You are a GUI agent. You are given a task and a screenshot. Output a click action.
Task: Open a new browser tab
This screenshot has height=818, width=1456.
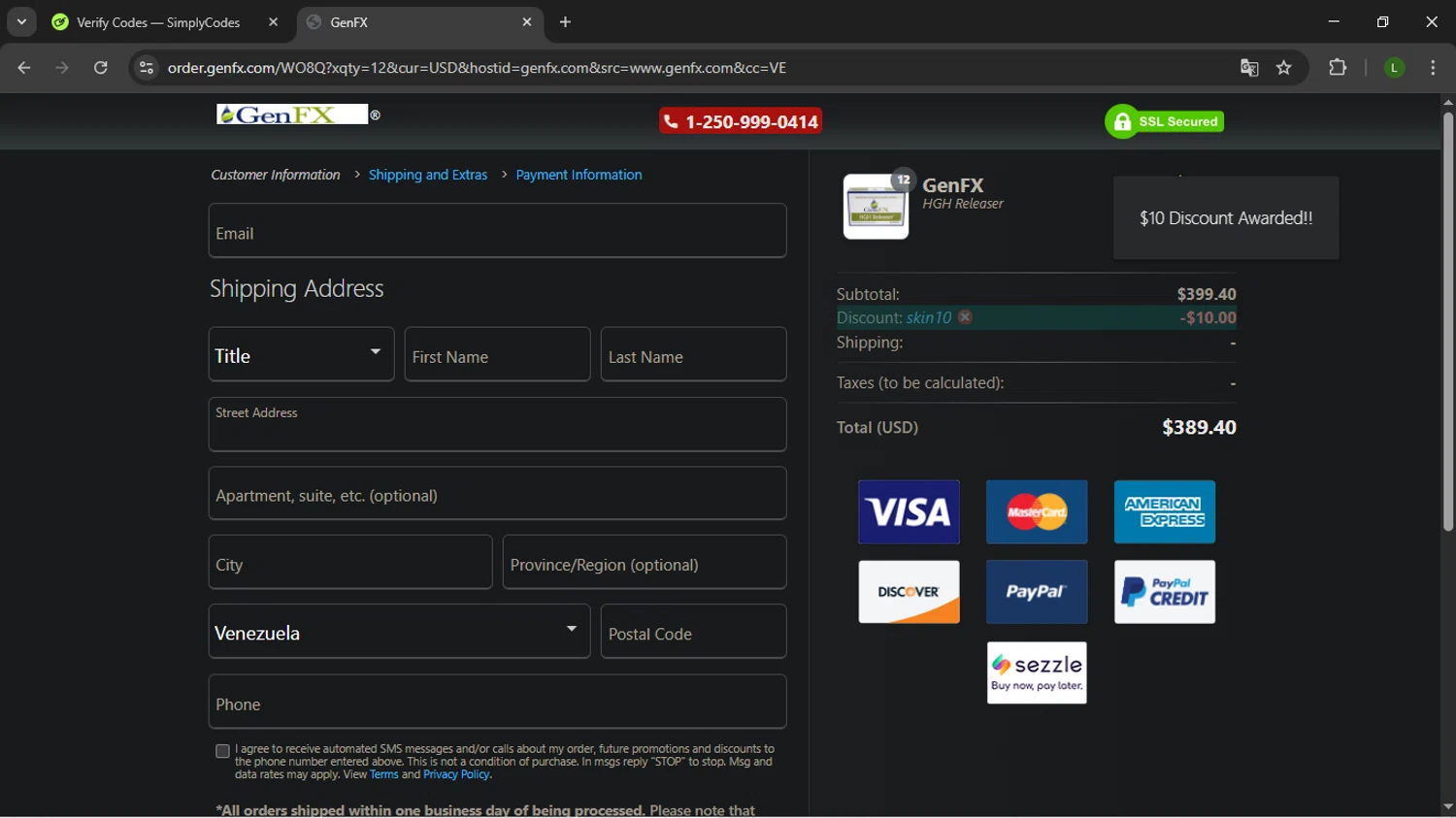tap(565, 22)
